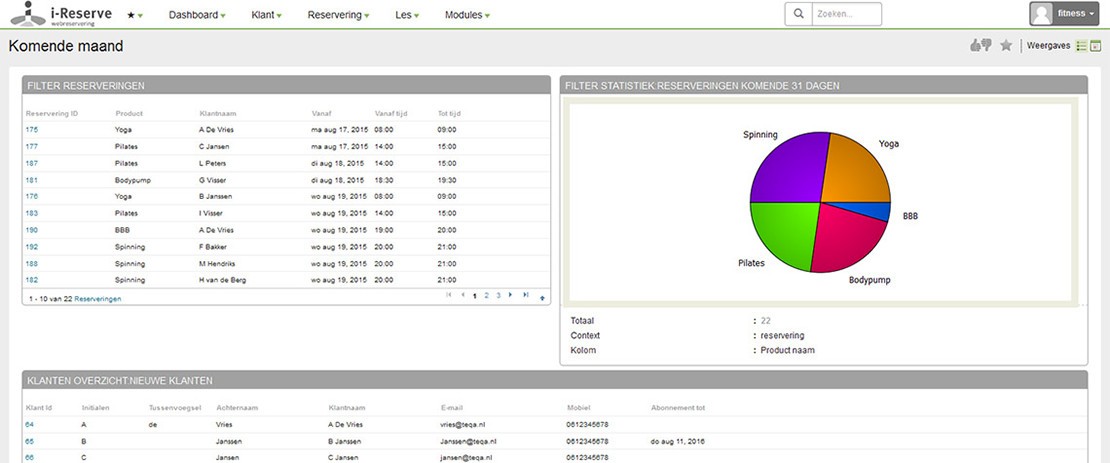This screenshot has width=1110, height=463.
Task: Switch to list view under Weergaves
Action: pos(1081,45)
